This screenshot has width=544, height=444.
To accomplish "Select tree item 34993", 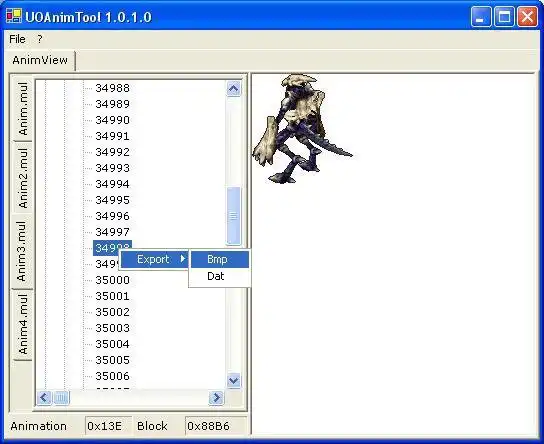I will 112,168.
